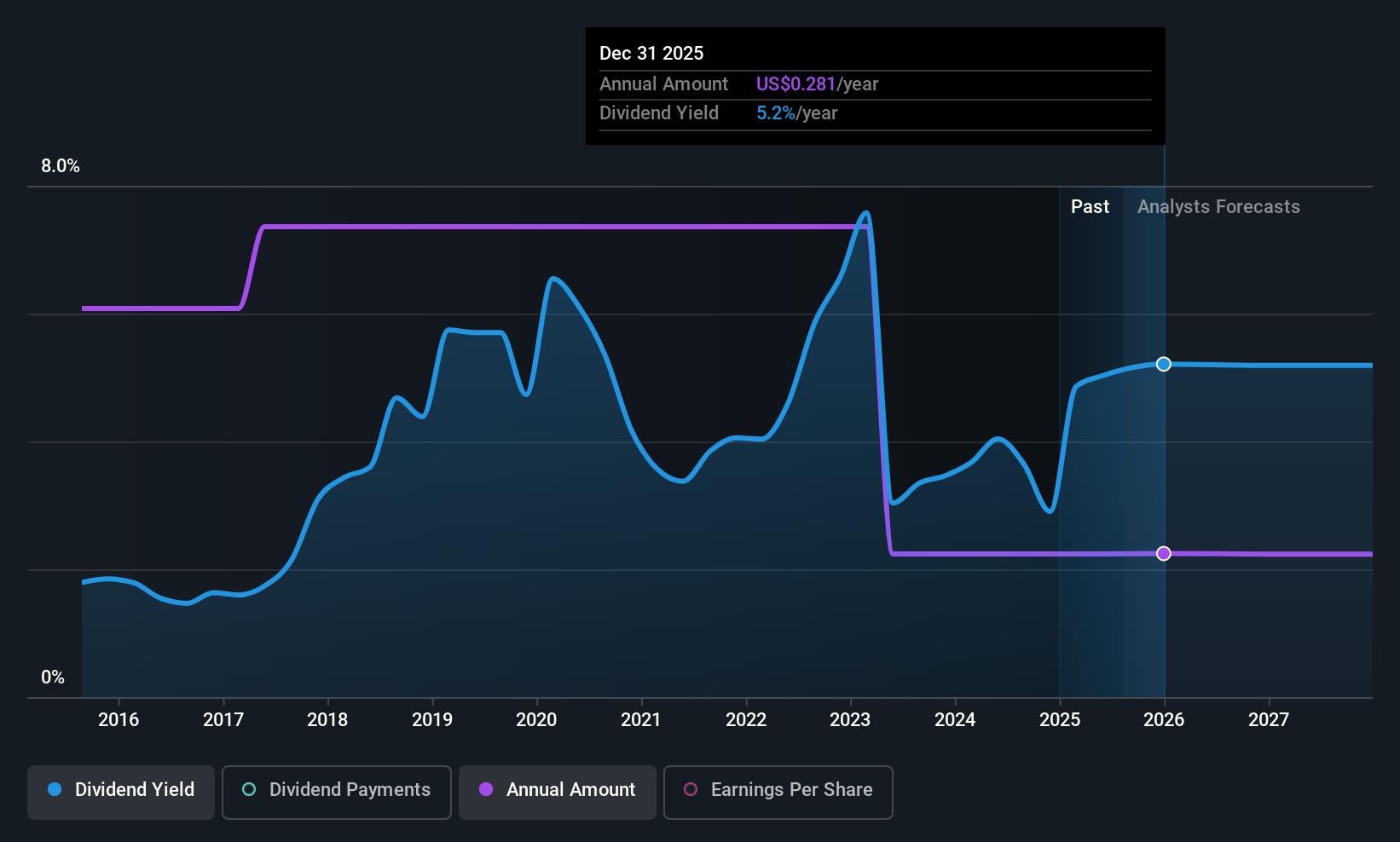Screen dimensions: 1400x842
Task: Click the 8.0% y-axis label
Action: click(x=61, y=165)
